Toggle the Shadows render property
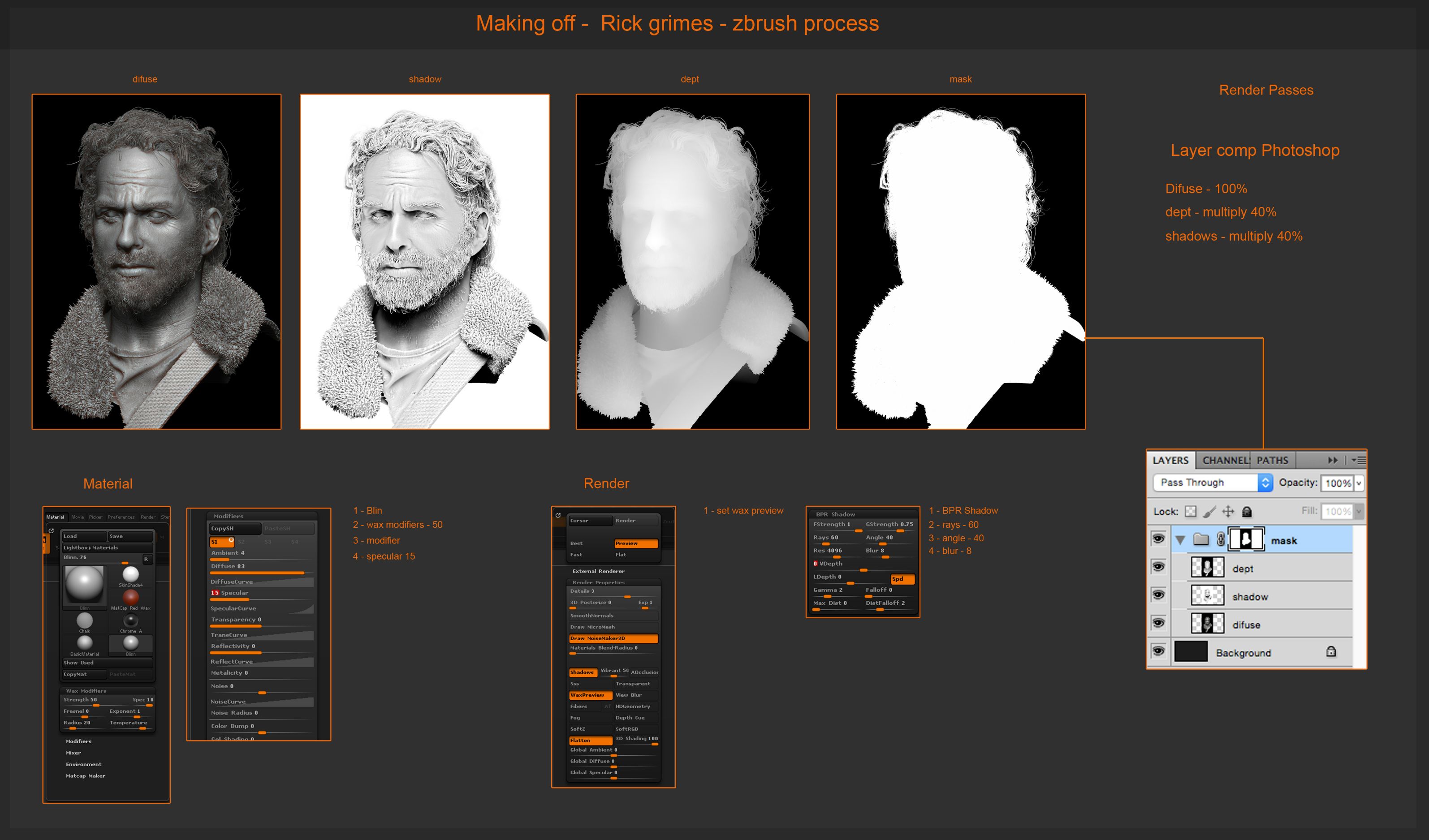This screenshot has height=840, width=1429. (x=583, y=672)
